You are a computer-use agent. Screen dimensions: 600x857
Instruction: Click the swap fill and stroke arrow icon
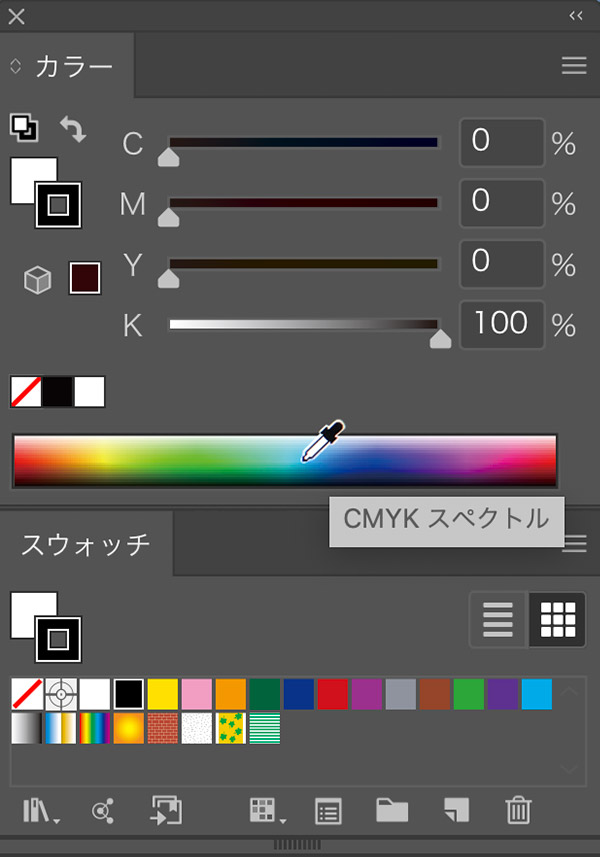pos(73,128)
